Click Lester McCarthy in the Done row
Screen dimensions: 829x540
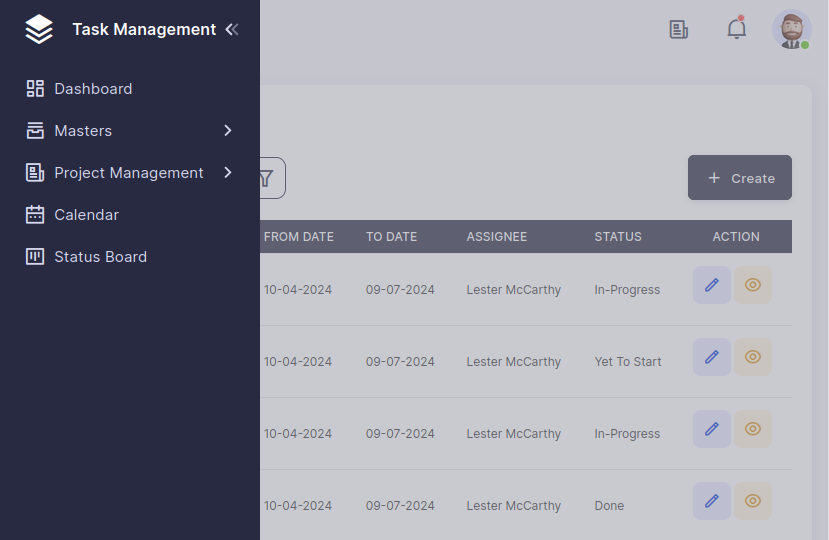tap(513, 506)
